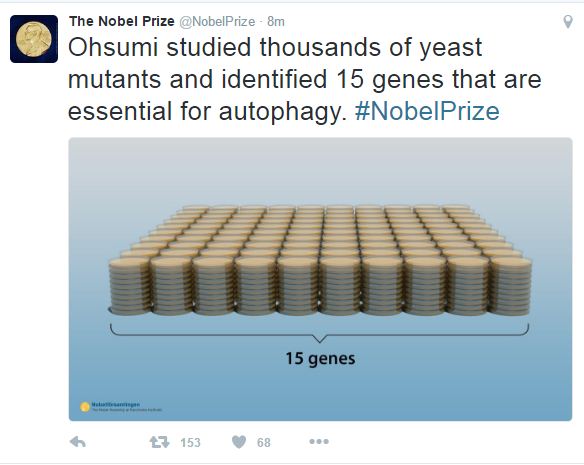
Task: Like the tweet with the heart icon
Action: coord(239,442)
